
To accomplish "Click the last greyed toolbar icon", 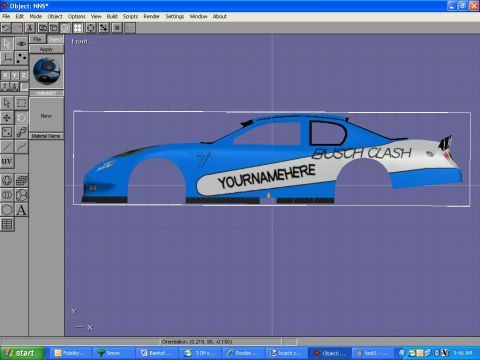I will coord(130,28).
